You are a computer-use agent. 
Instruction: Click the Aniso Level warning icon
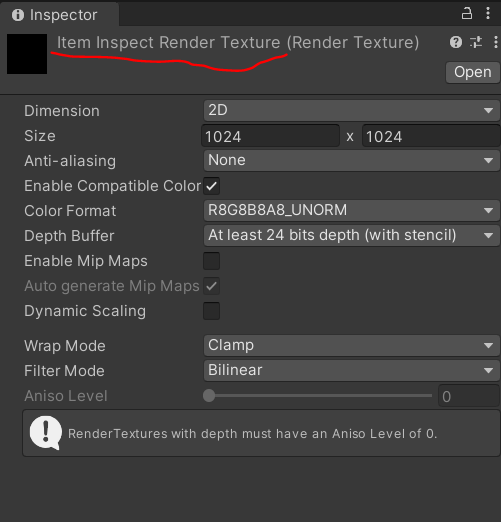[x=46, y=433]
